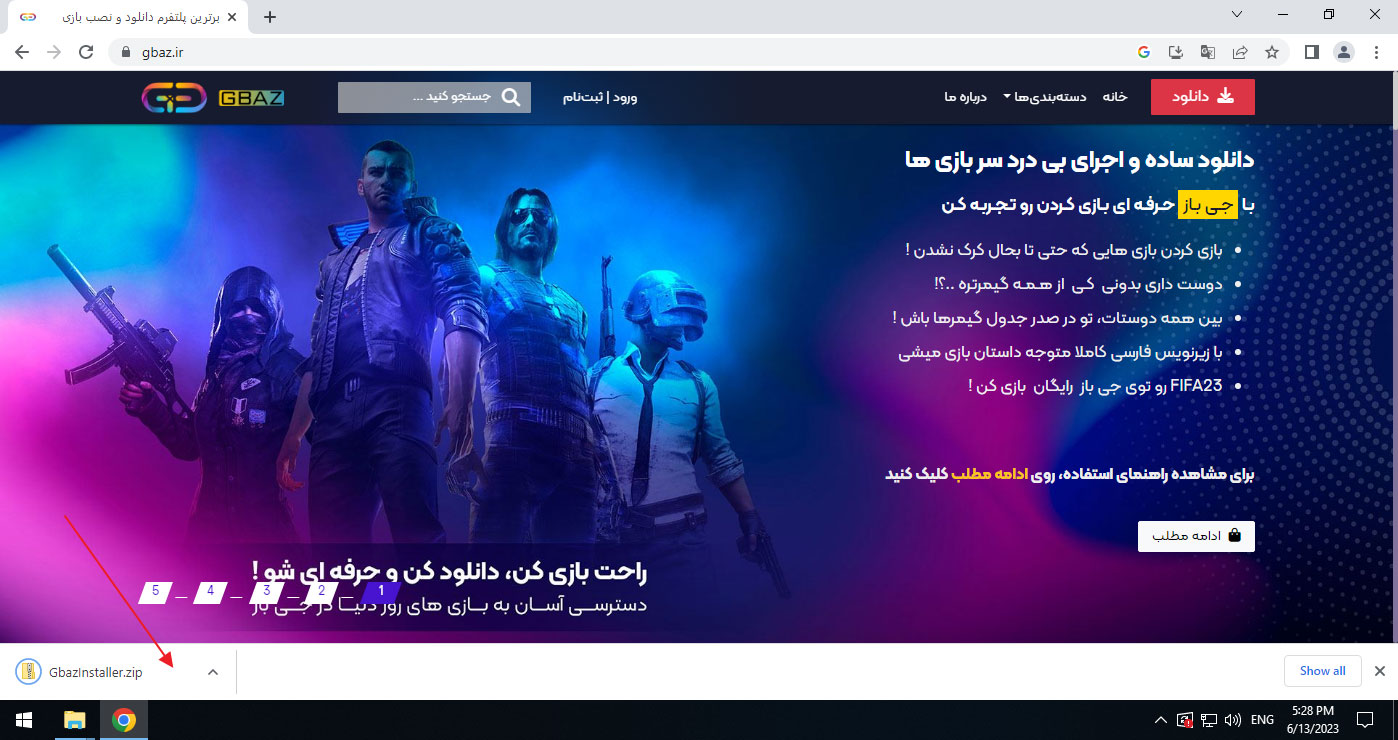
Task: Open the Translate this page icon
Action: click(x=1208, y=52)
